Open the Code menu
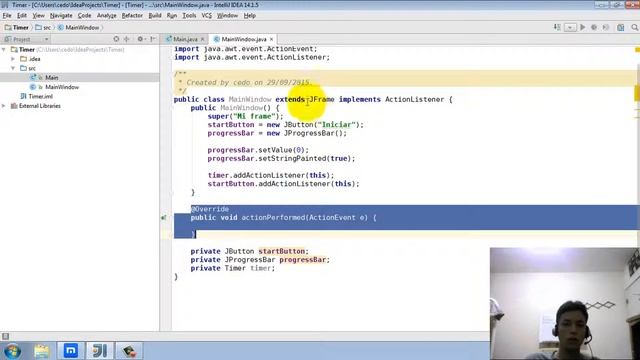Screen dimensions: 640x360 point(84,16)
